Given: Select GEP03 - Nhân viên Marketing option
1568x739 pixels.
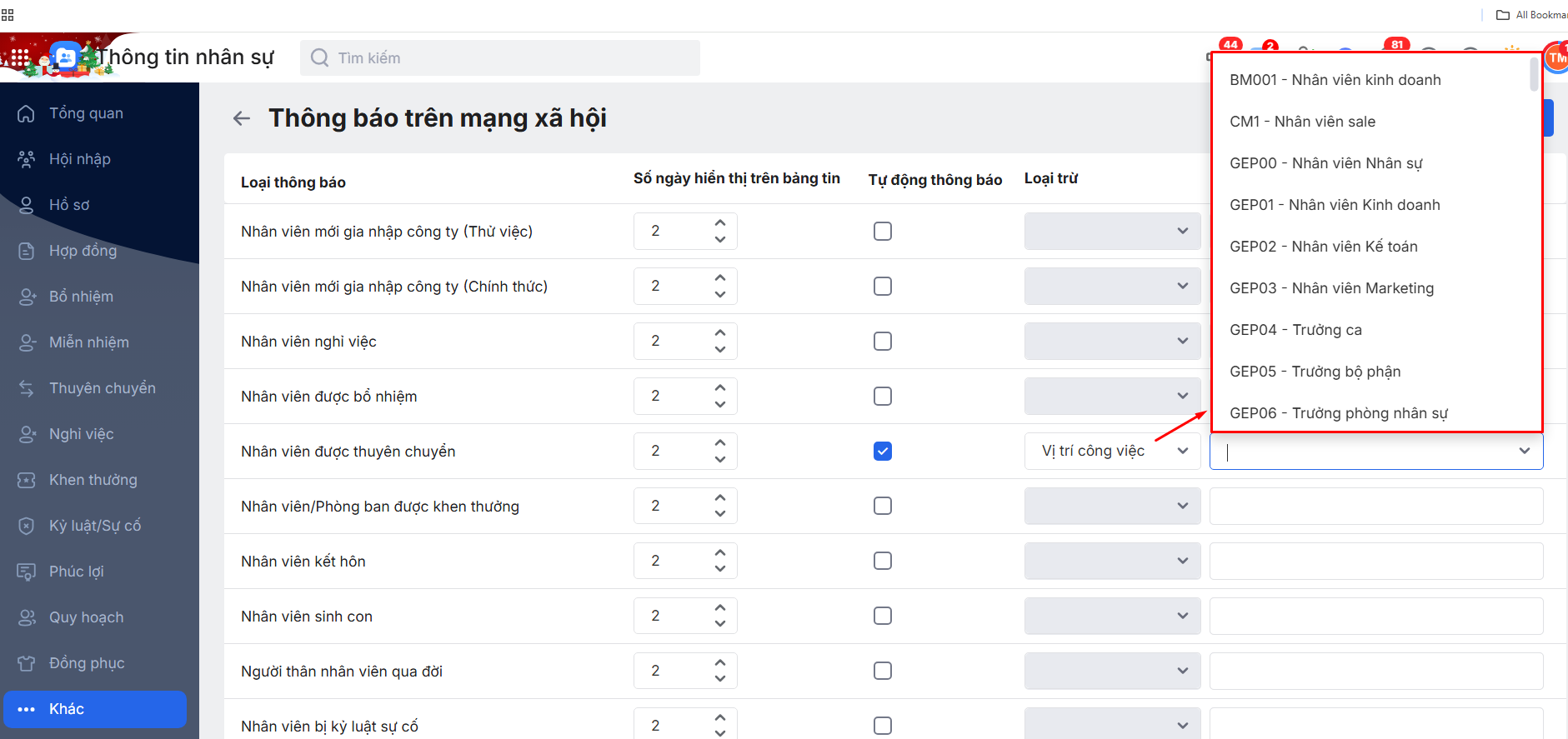Looking at the screenshot, I should [1332, 288].
